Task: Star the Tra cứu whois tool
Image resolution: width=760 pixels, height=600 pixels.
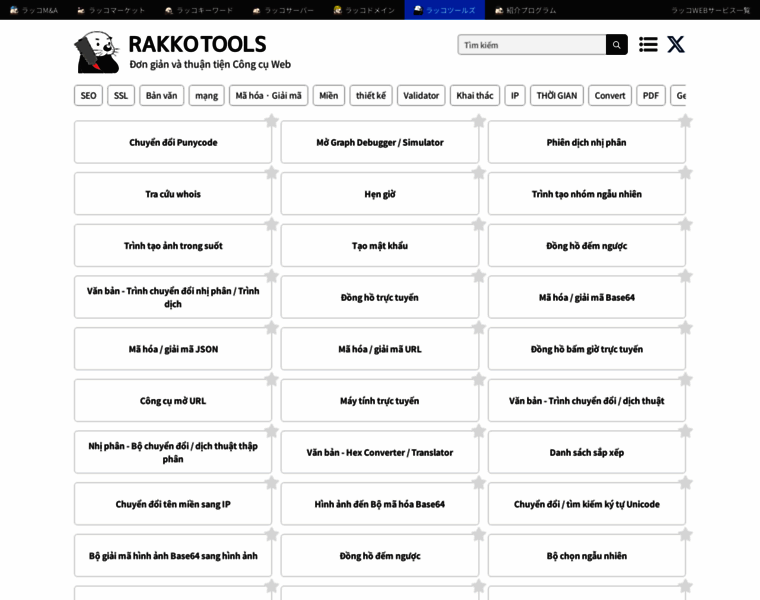Action: pyautogui.click(x=271, y=173)
